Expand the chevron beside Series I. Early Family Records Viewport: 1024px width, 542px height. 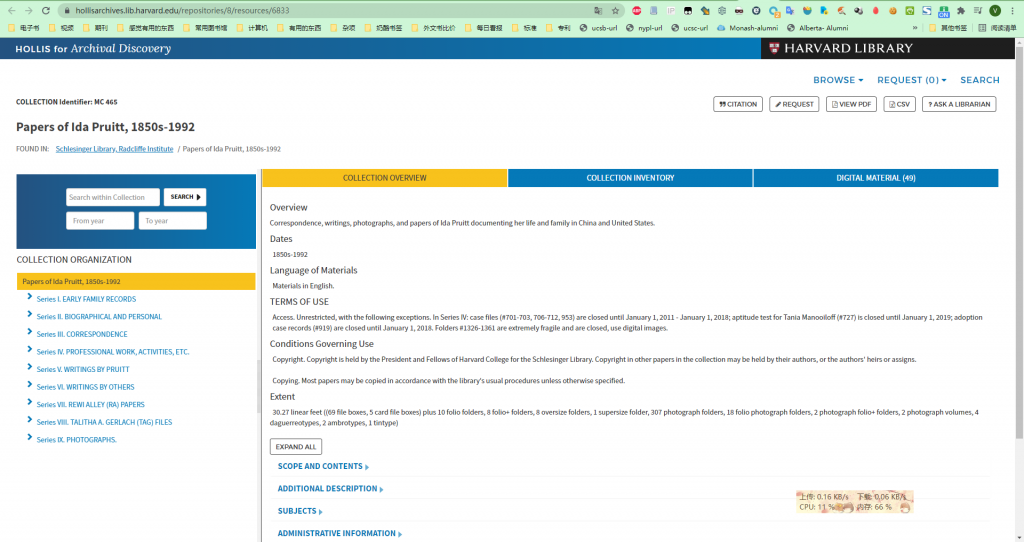point(29,297)
